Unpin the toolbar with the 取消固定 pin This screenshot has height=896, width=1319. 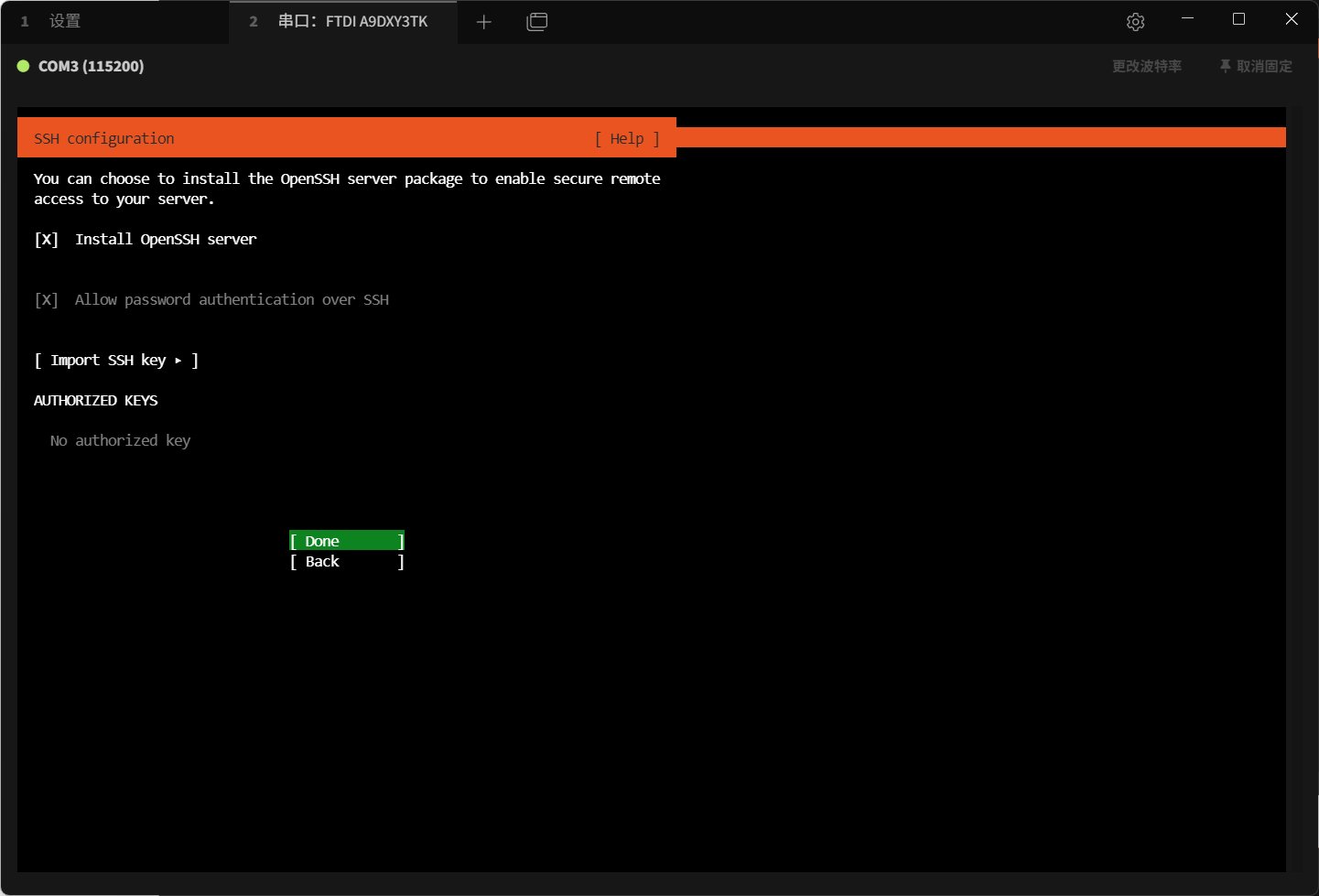[x=1255, y=66]
